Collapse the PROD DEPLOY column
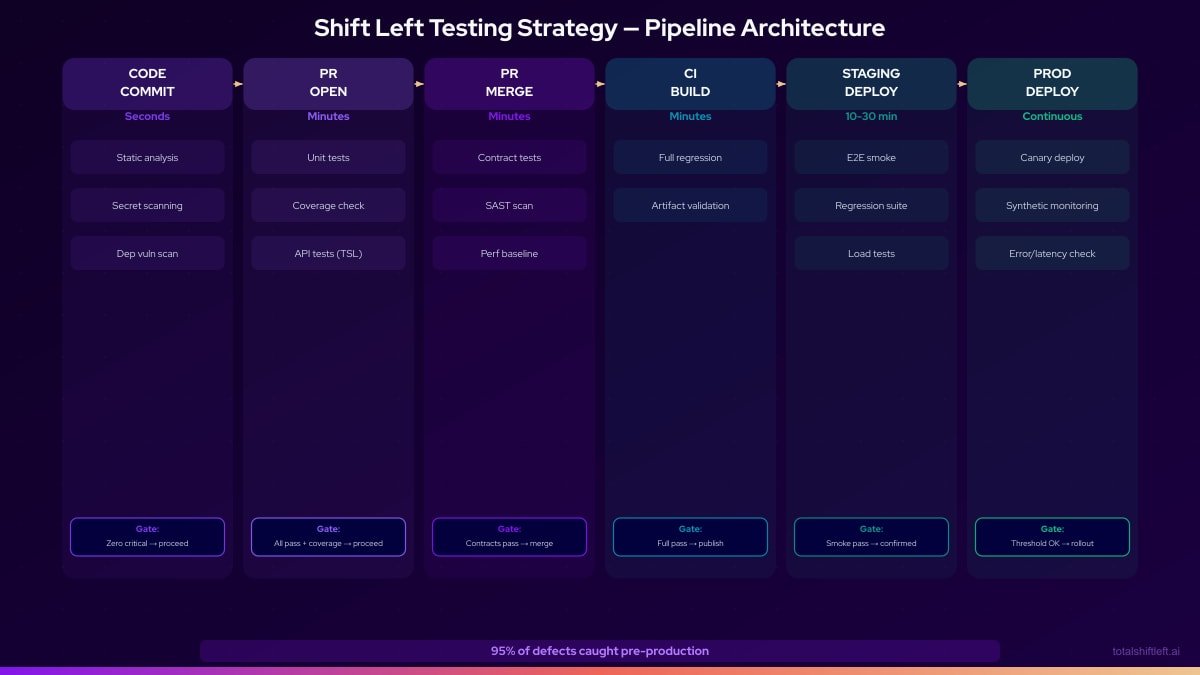Screen dimensions: 1200x675 1052,83
